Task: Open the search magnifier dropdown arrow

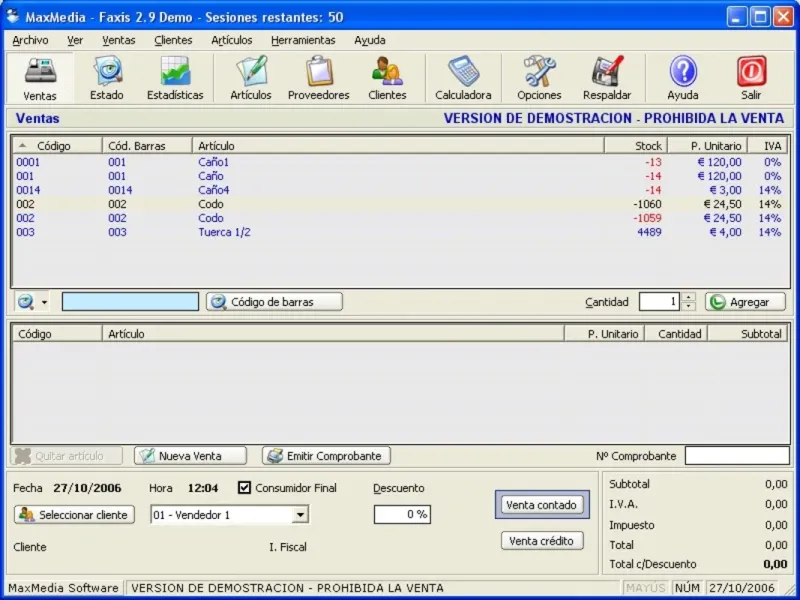Action: coord(44,302)
